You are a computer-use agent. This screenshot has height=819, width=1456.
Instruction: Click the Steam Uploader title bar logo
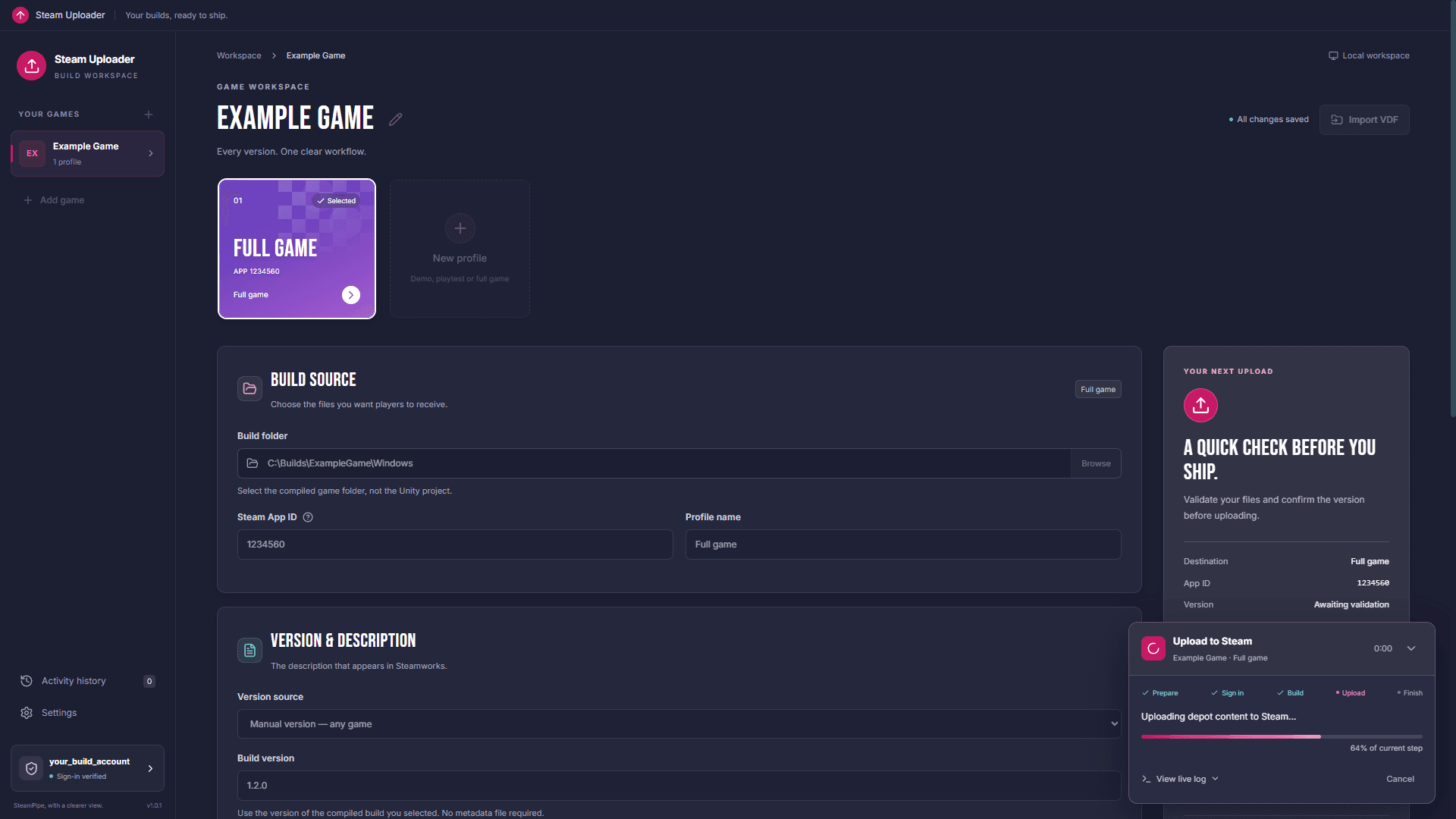click(x=20, y=15)
